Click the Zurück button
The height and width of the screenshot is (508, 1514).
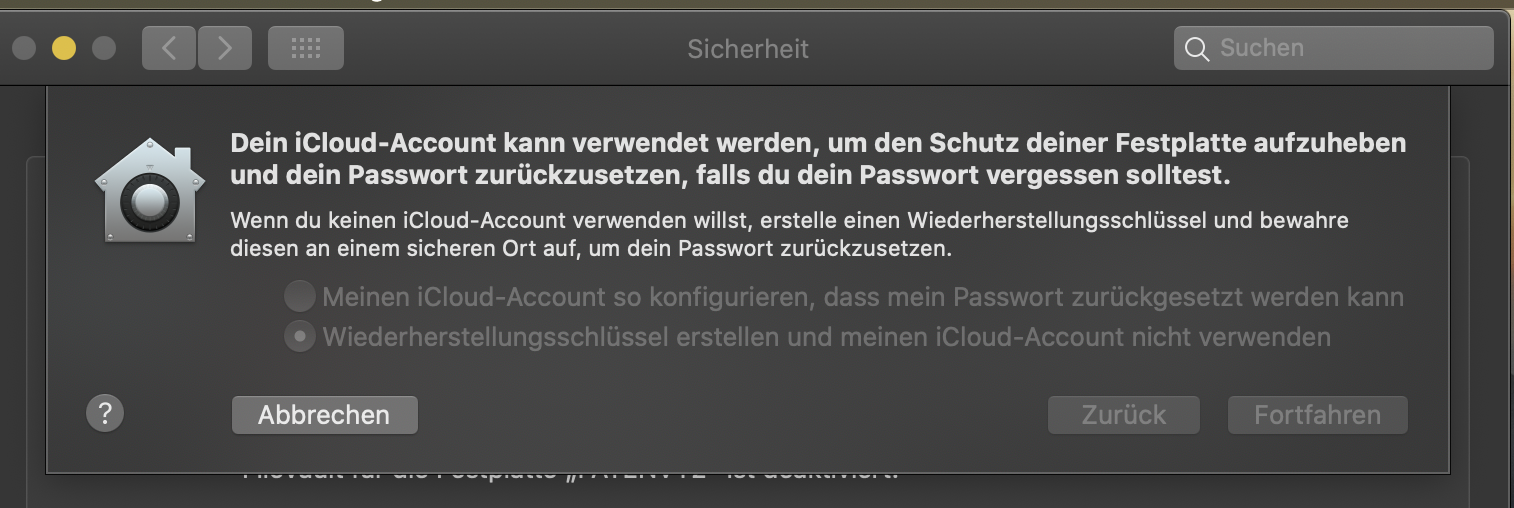1123,415
